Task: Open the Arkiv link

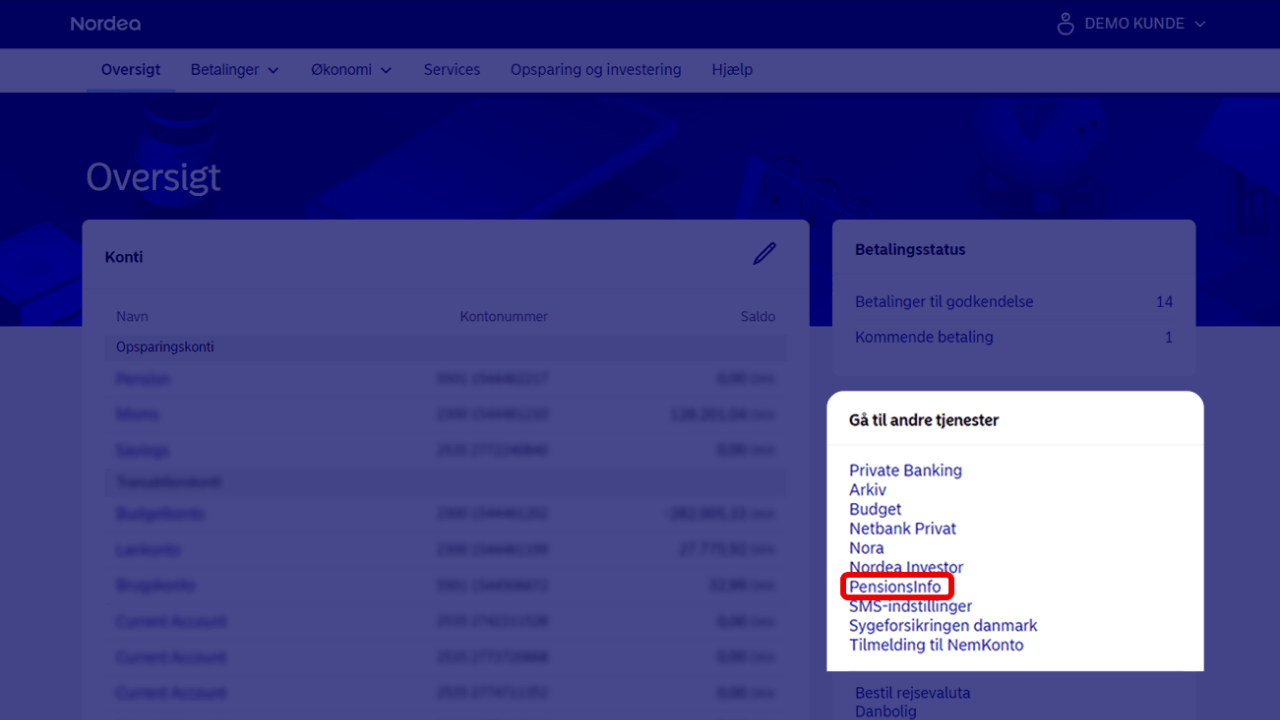Action: tap(868, 490)
